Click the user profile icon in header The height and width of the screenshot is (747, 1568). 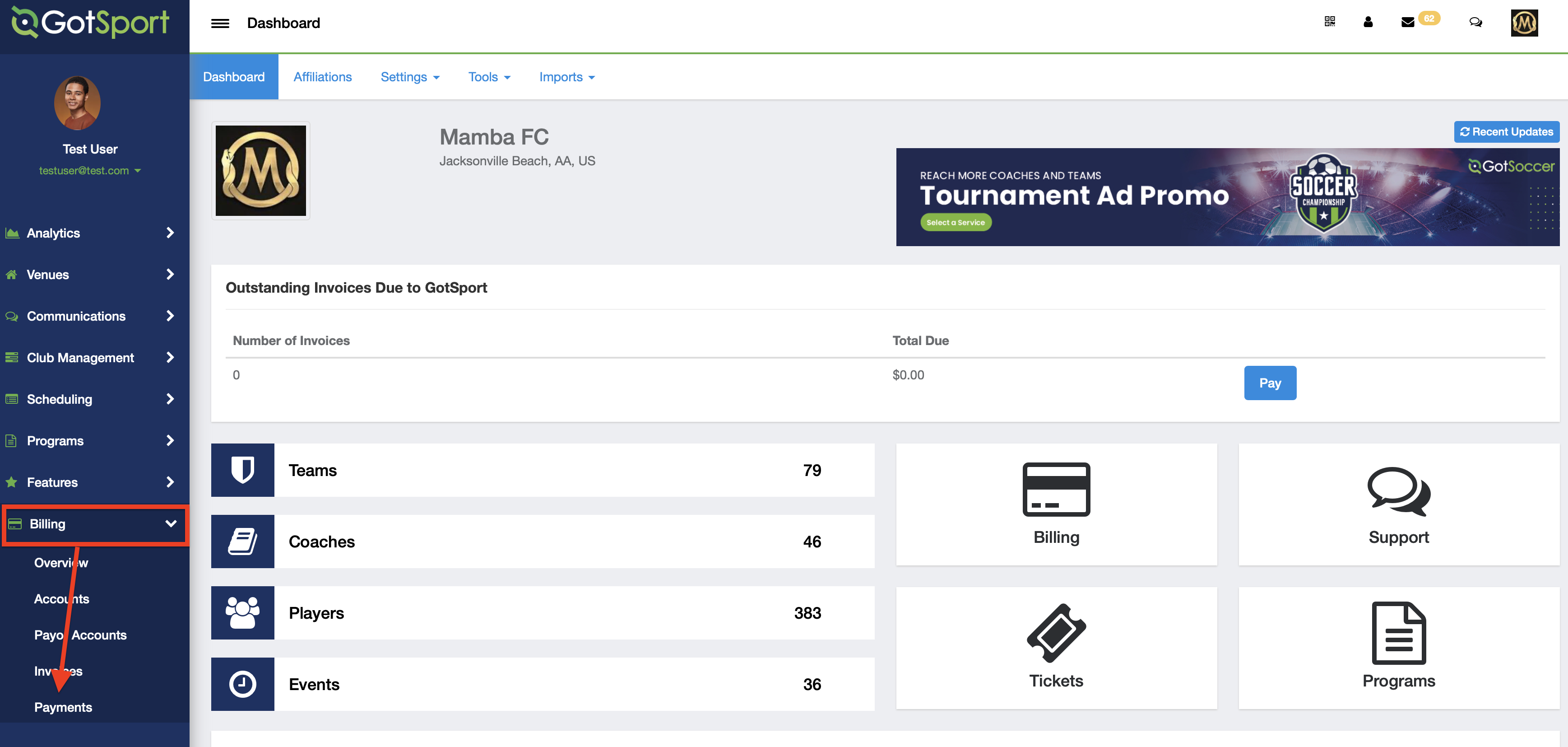tap(1368, 22)
